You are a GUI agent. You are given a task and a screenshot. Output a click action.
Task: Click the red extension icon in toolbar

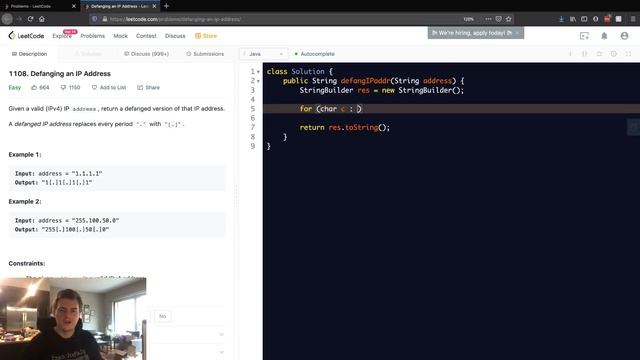(x=607, y=19)
